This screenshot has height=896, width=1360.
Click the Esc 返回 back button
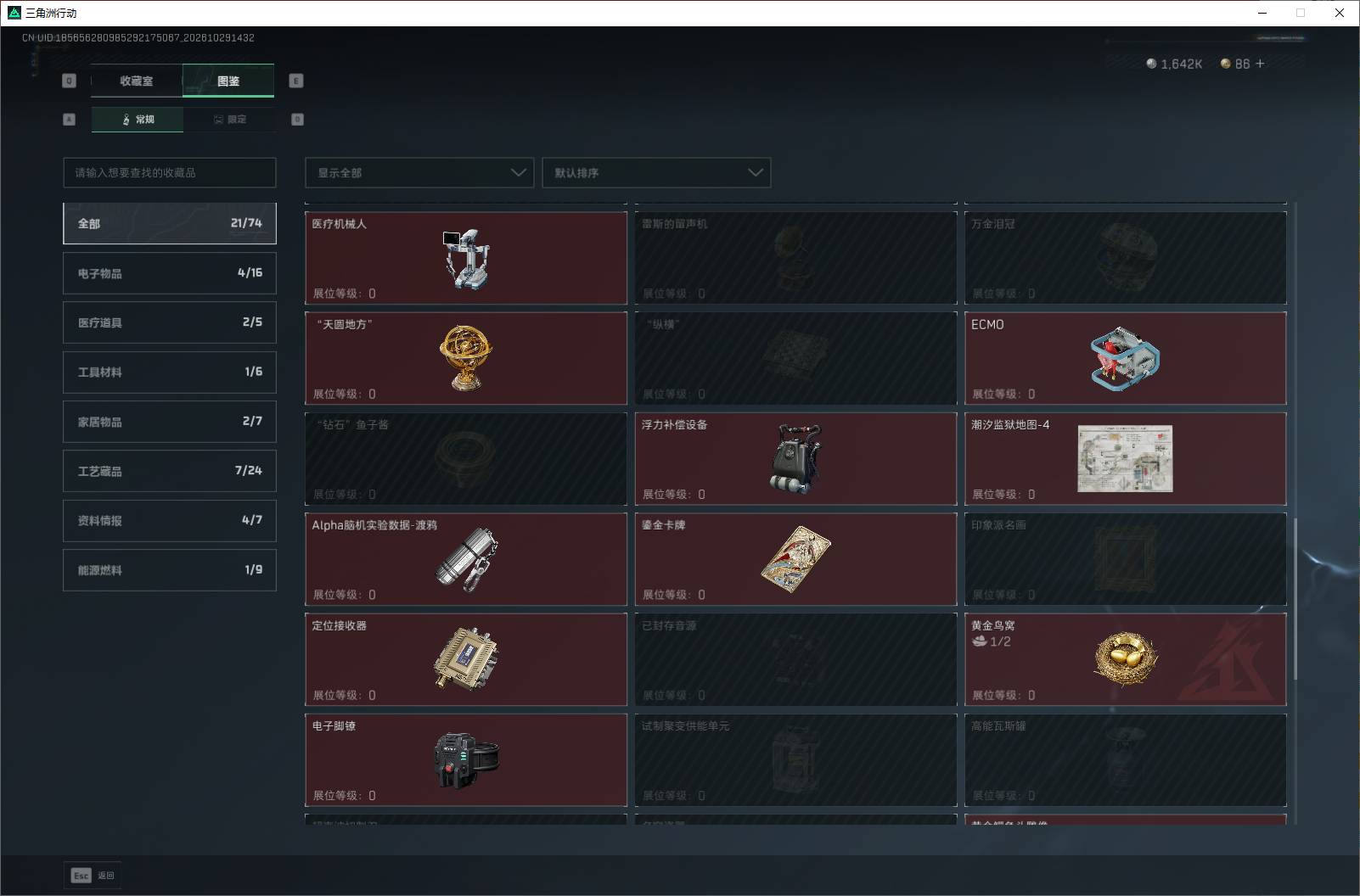click(93, 876)
